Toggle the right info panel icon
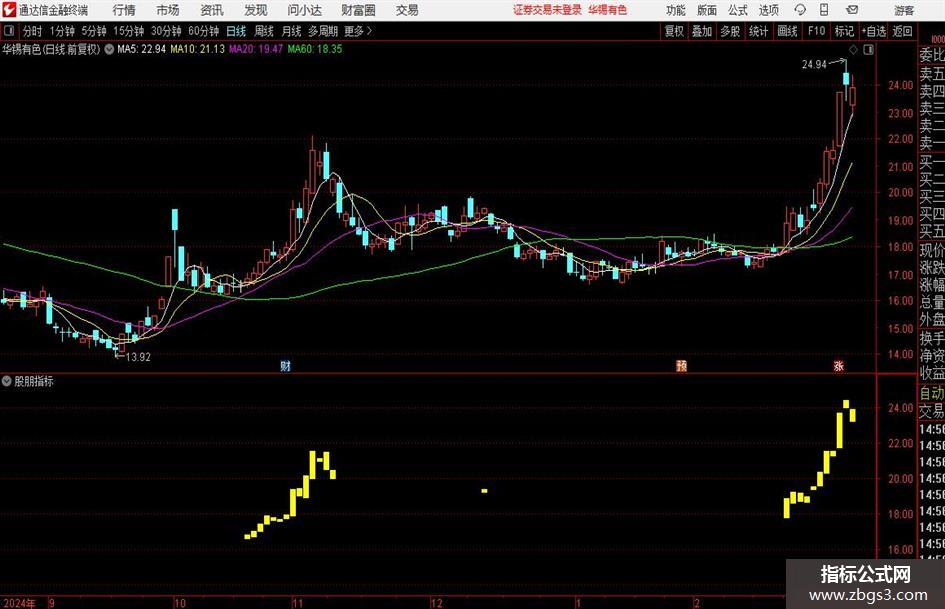The image size is (945, 609). tap(868, 49)
